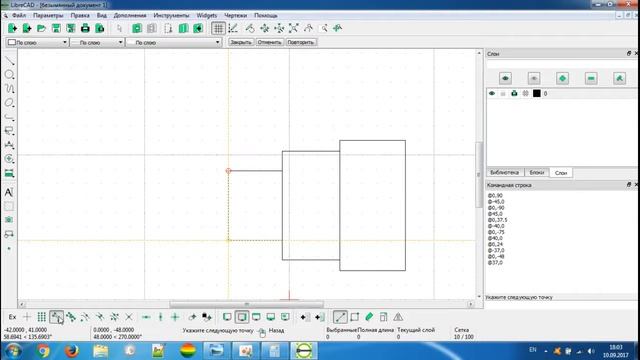Open the Помощь menu

pyautogui.click(x=266, y=15)
